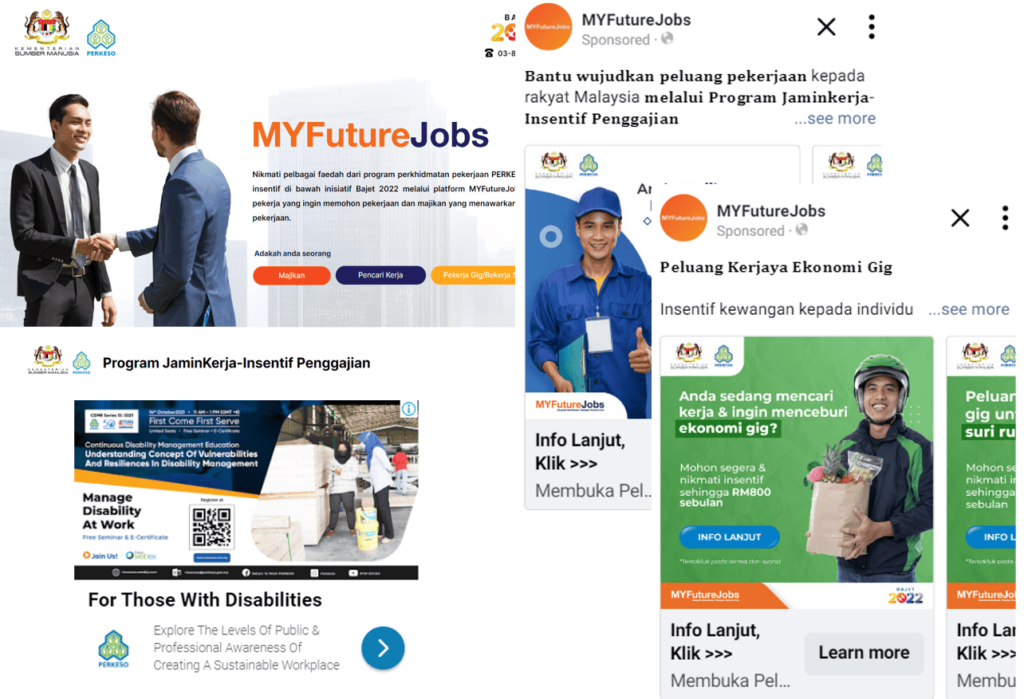Open options menu of gig economy post
Viewport: 1024px width, 699px height.
click(x=1005, y=218)
